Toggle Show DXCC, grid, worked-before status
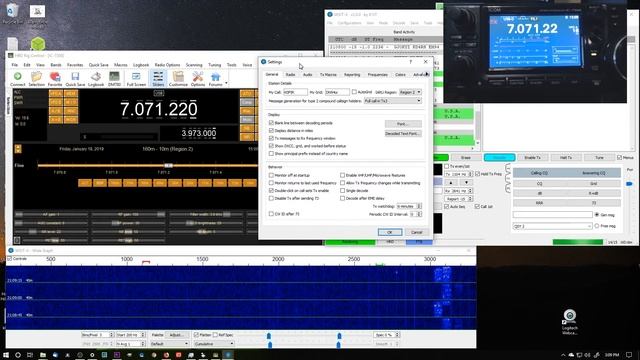 coord(271,146)
